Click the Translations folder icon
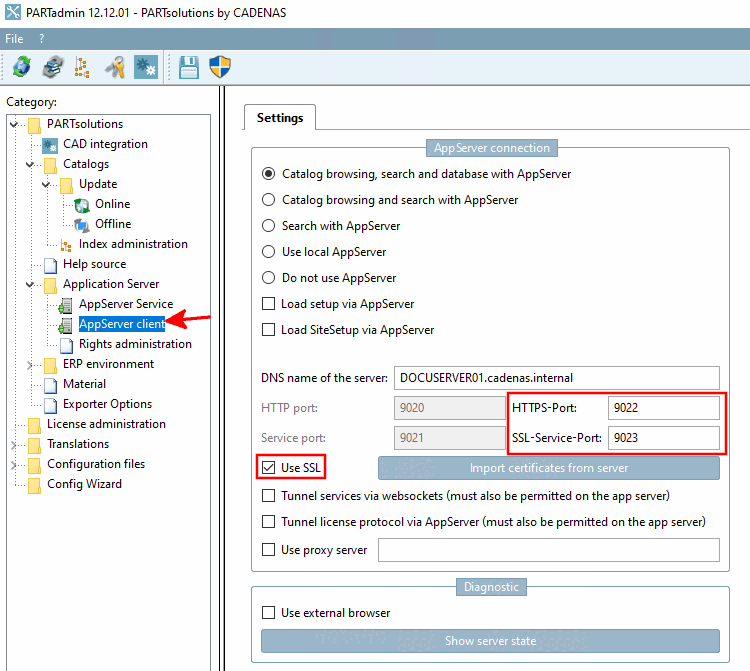Screen dimensions: 750x671 34,445
